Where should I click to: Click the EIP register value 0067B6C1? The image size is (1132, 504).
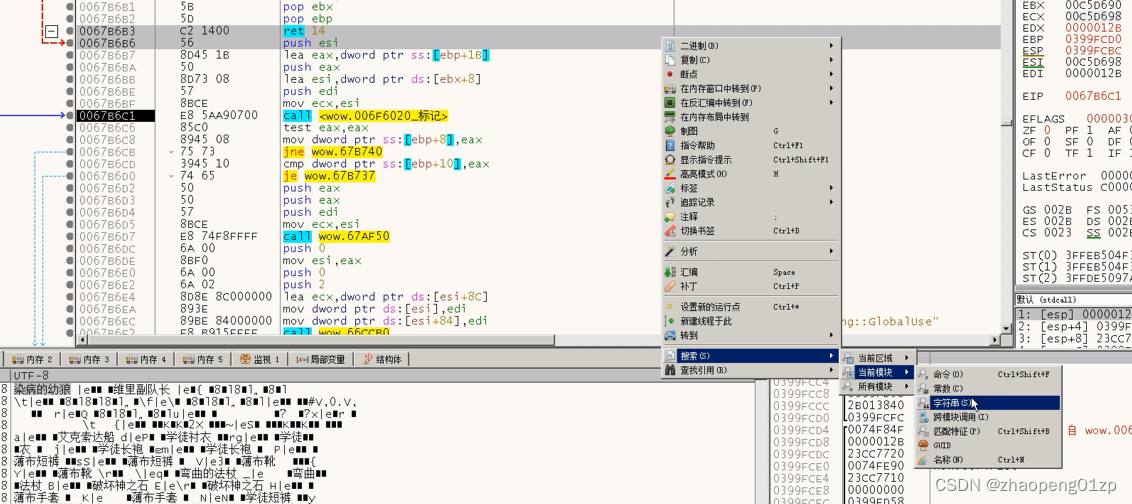click(x=1091, y=95)
